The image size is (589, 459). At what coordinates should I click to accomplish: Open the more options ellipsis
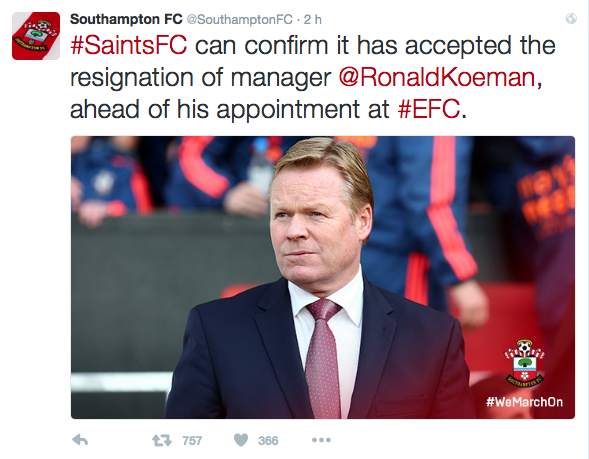pos(321,440)
